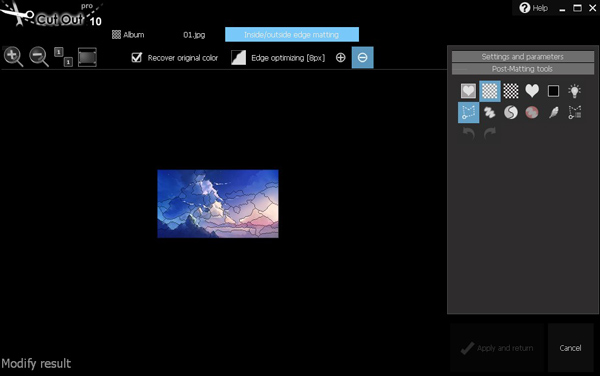Pick the black square background icon
The width and height of the screenshot is (600, 376).
(553, 91)
